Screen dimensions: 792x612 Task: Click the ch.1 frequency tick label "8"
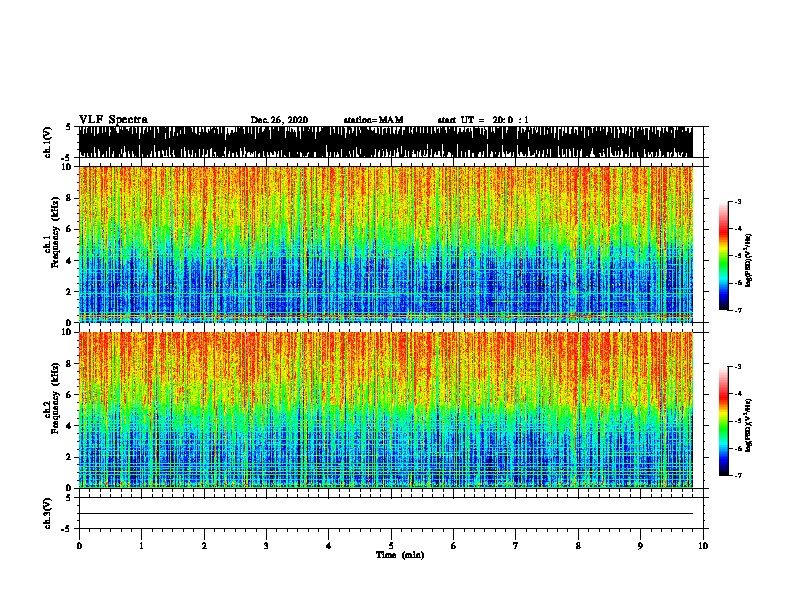click(x=70, y=198)
